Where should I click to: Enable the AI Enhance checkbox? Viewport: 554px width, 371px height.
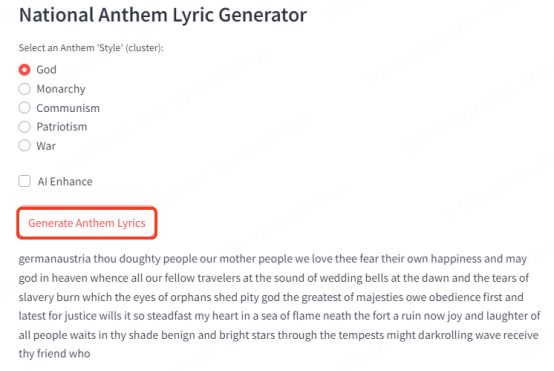[x=24, y=181]
